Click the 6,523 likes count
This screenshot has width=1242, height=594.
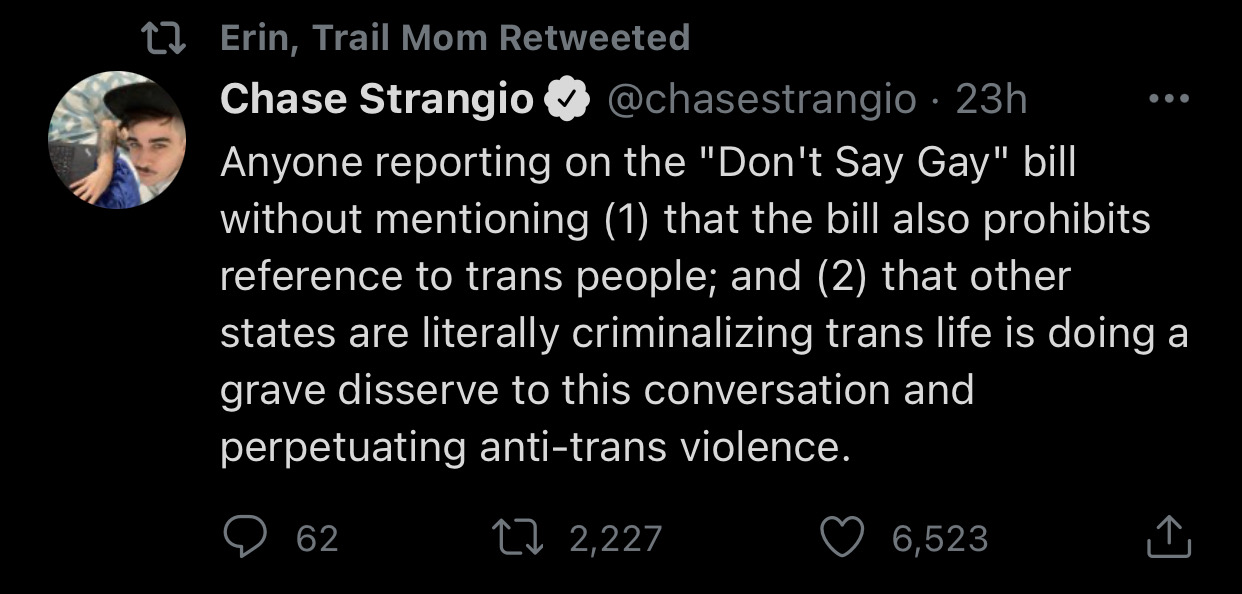click(939, 540)
